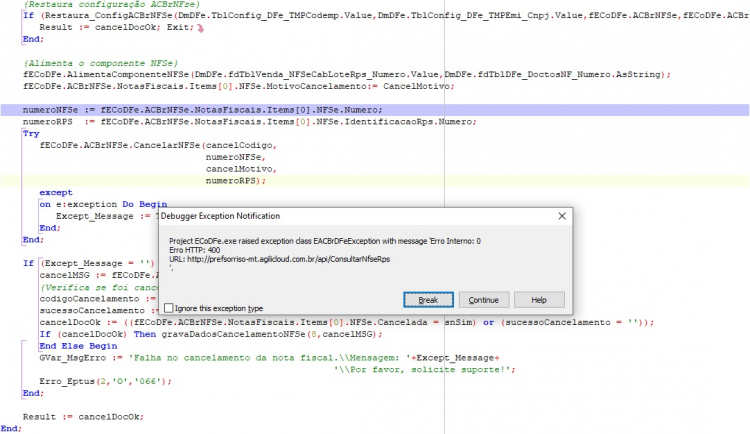Click 'Result := cancelDocOk; Exit;' line
This screenshot has width=750, height=434.
coord(117,27)
